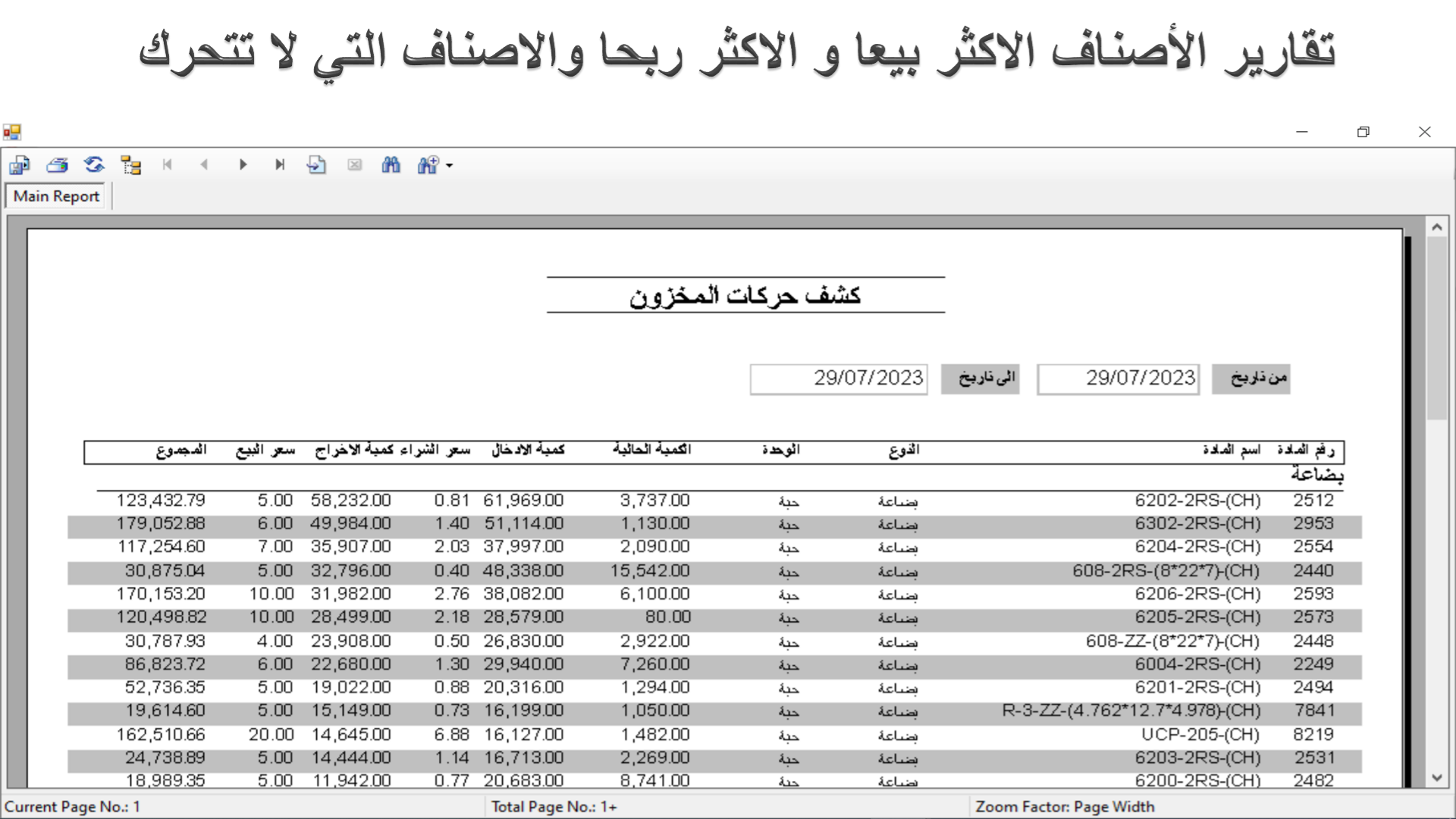Click the Zoom binoculars-plus icon

point(428,165)
